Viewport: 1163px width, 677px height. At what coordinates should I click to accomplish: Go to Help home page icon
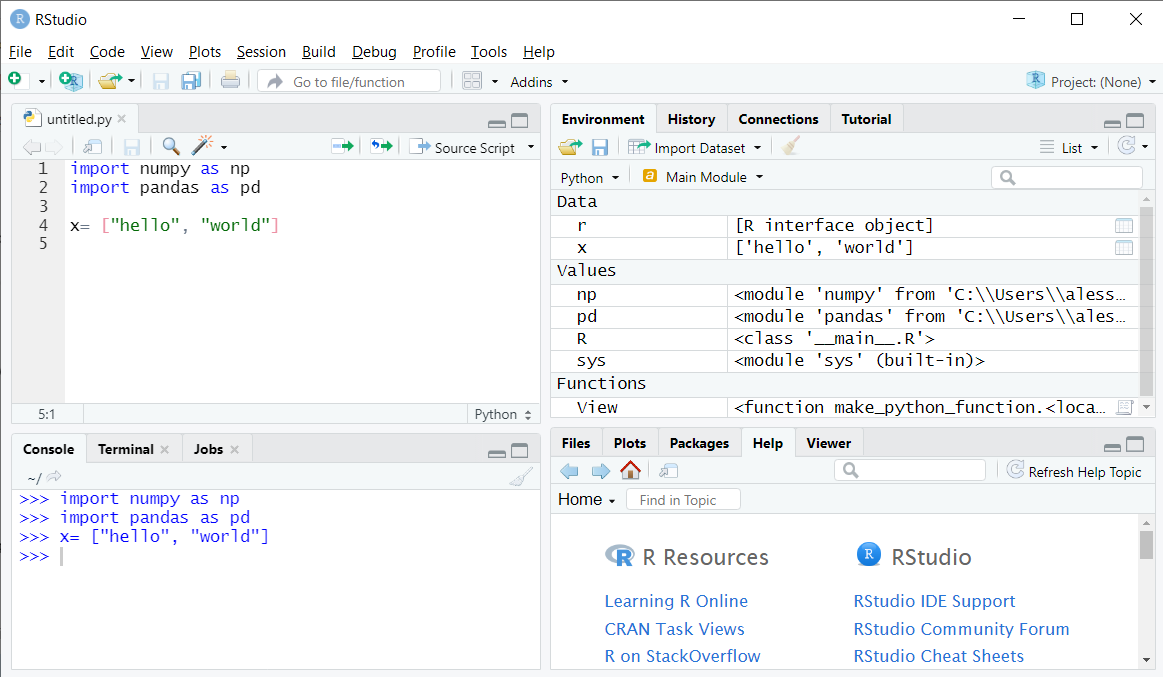point(630,471)
